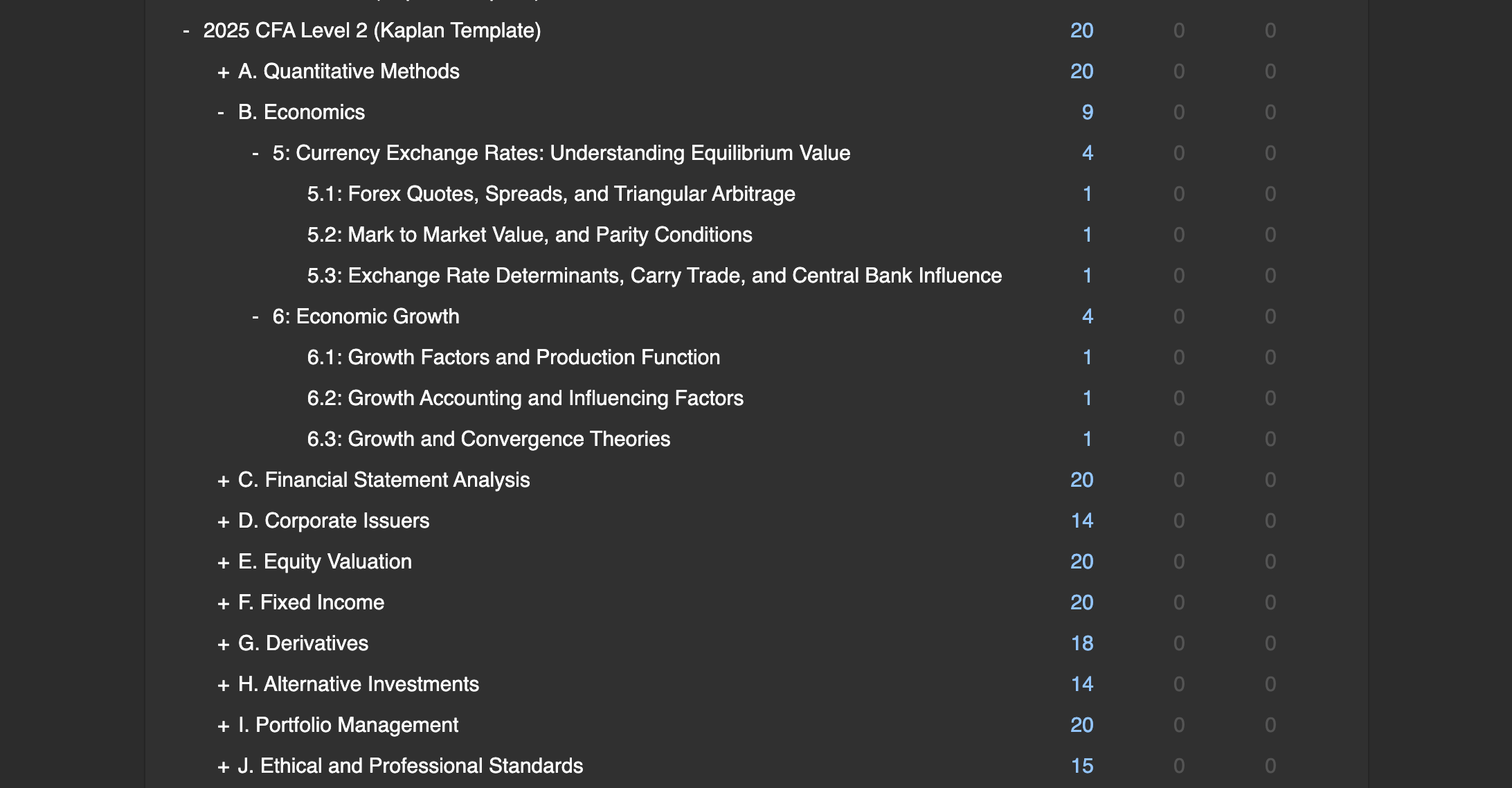Open 6.3: Growth and Convergence Theories
1512x788 pixels.
coord(488,439)
